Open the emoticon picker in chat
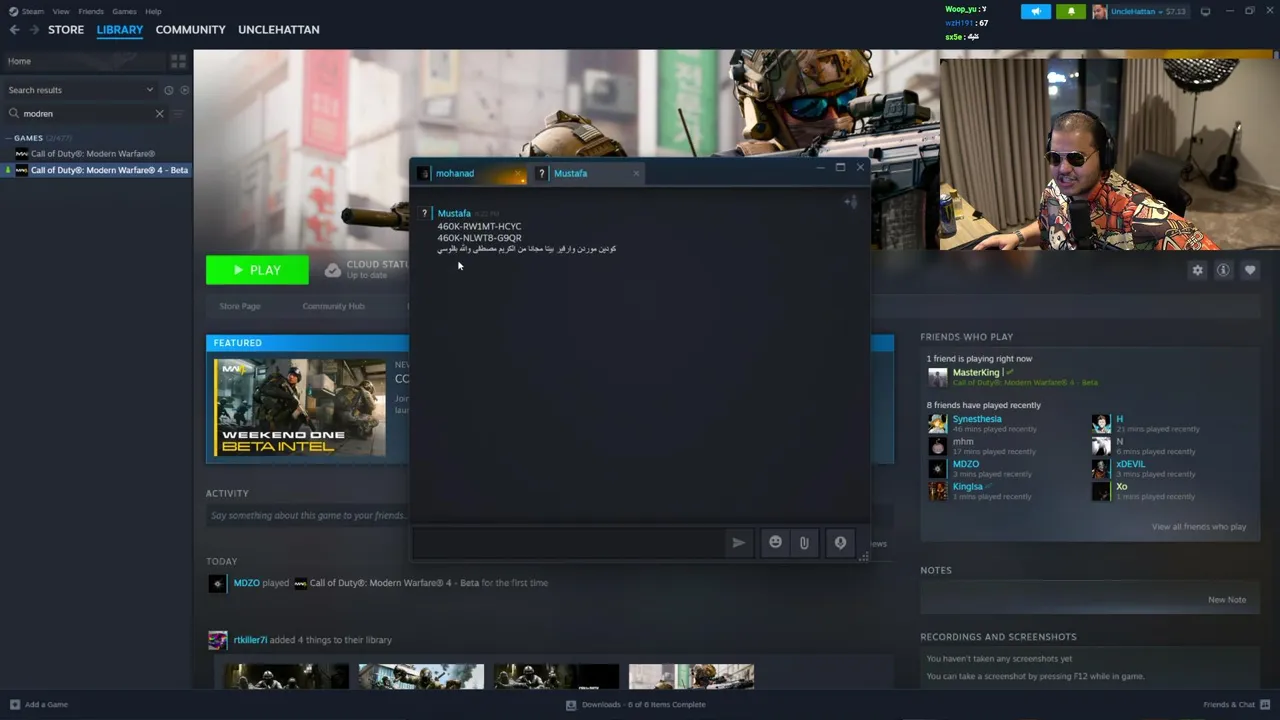 click(775, 542)
